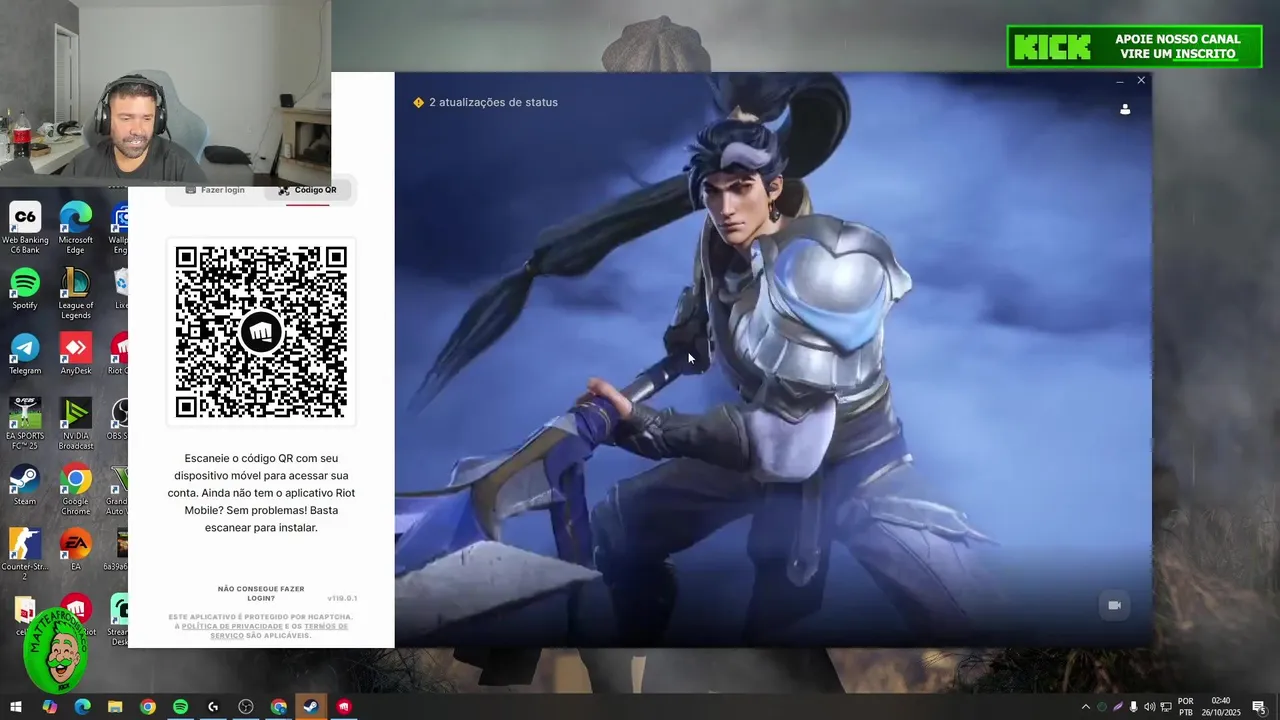
Task: Toggle the video camera icon on splash art
Action: click(x=1114, y=605)
